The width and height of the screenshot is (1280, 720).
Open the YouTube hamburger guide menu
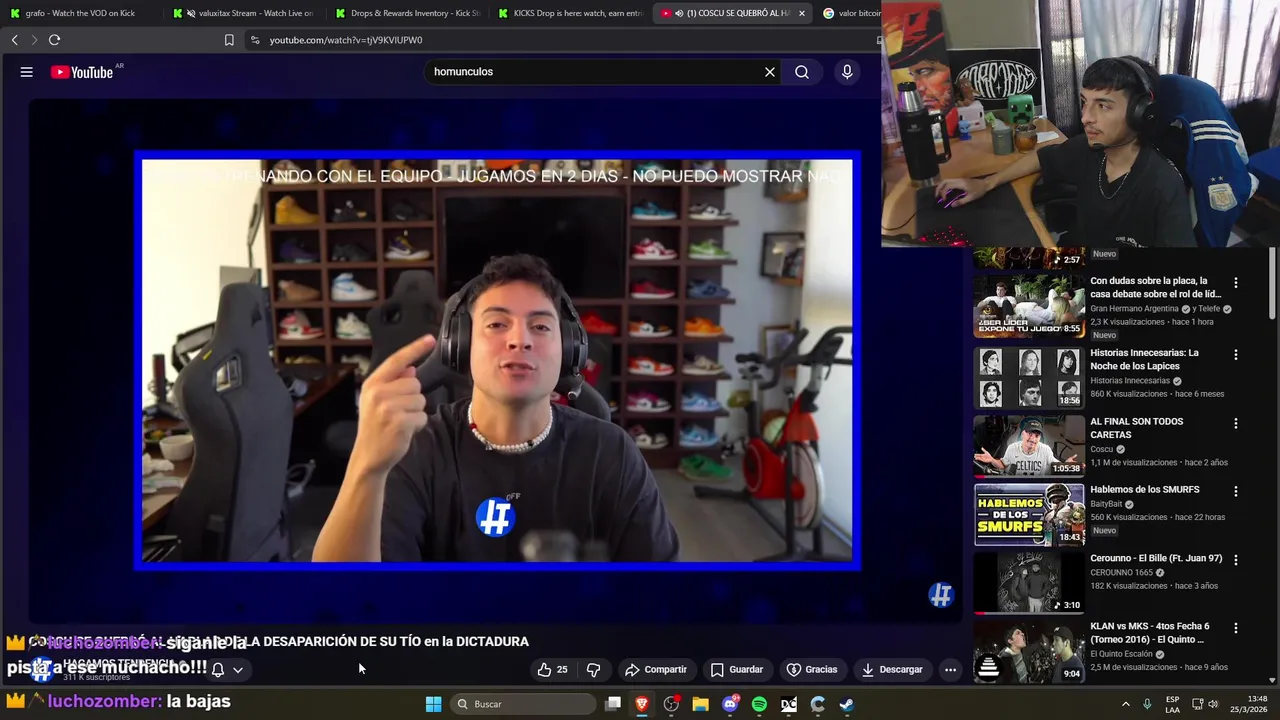[x=27, y=72]
